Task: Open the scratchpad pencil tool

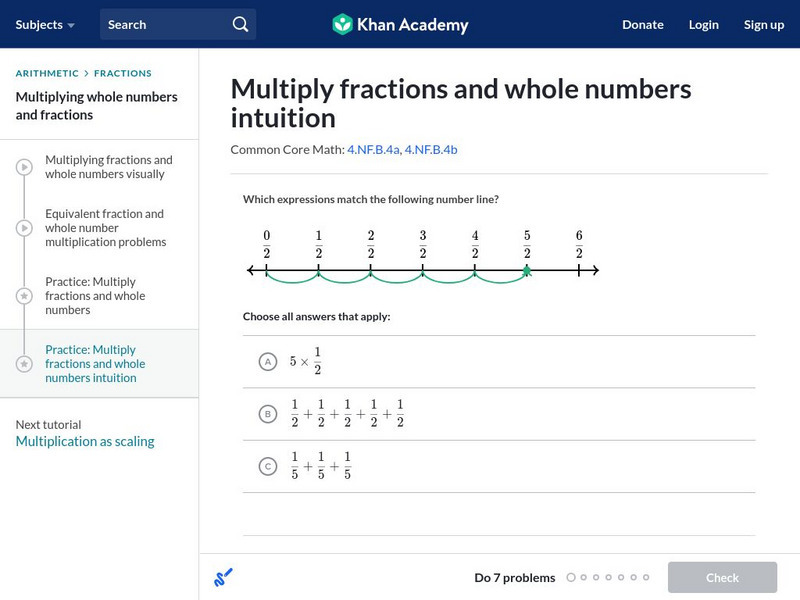Action: [x=224, y=577]
